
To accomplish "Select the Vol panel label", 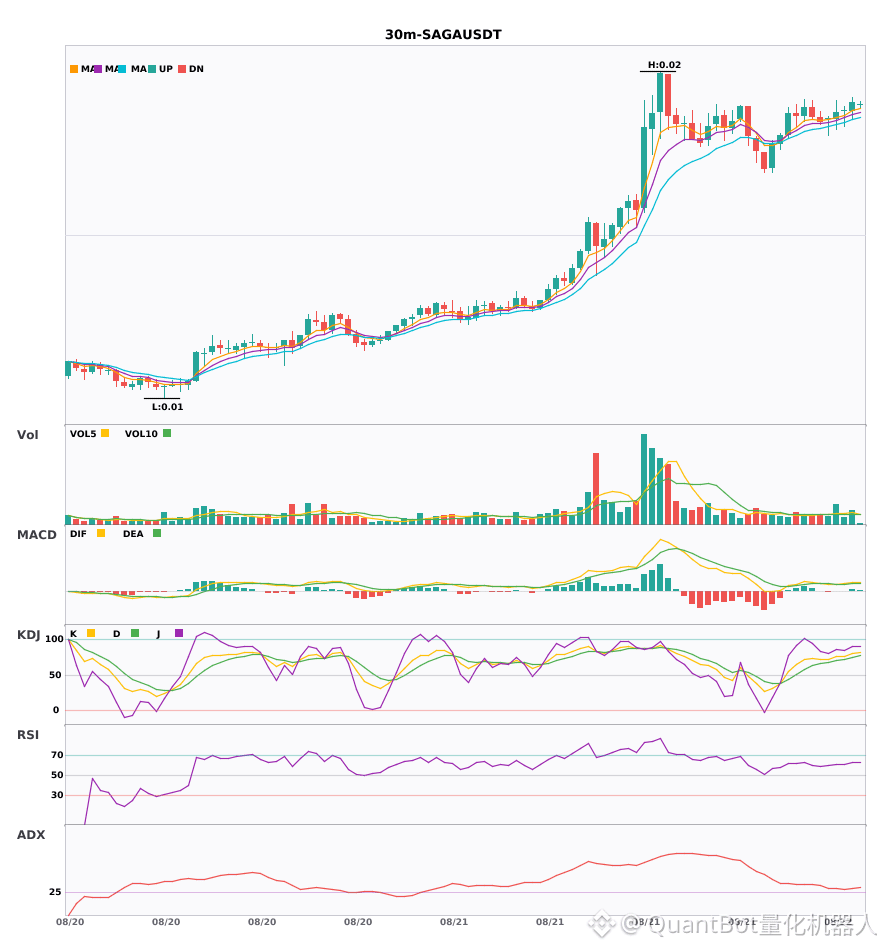I will point(28,434).
